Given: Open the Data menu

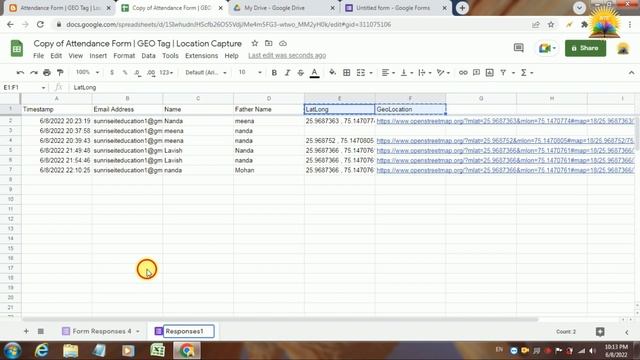Looking at the screenshot, I should click(148, 56).
